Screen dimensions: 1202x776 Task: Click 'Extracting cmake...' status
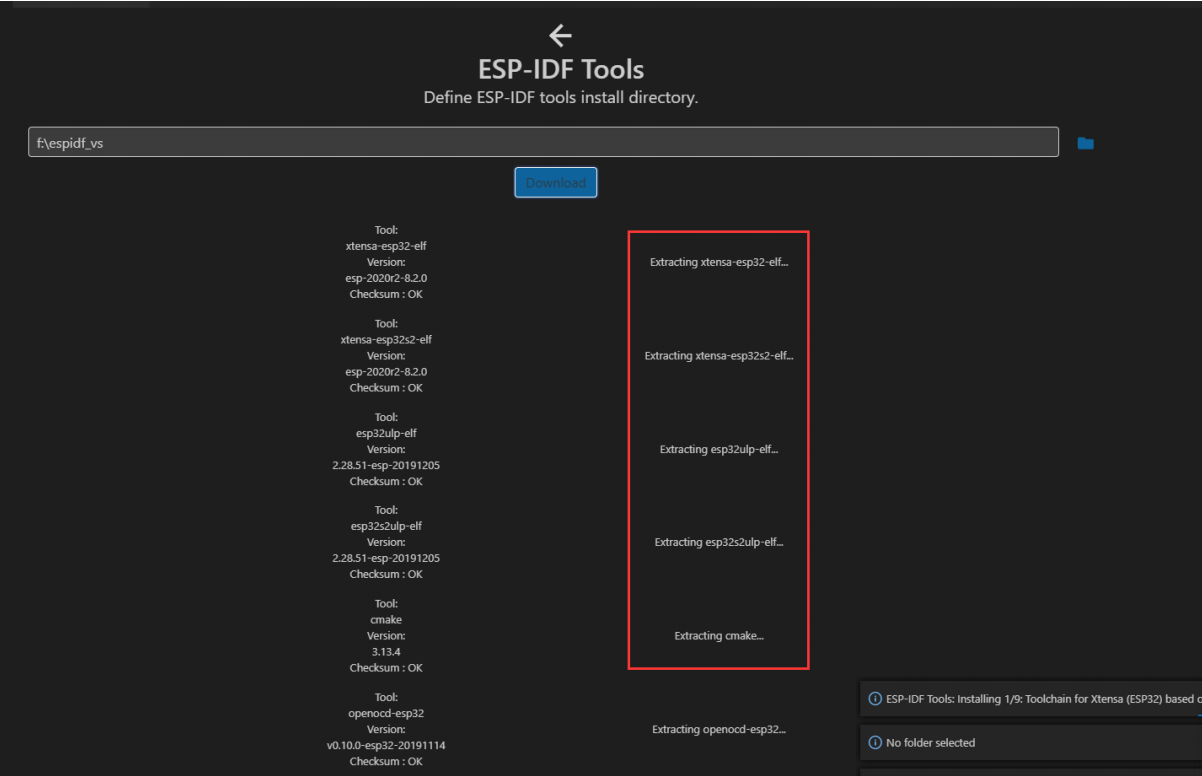click(x=719, y=636)
